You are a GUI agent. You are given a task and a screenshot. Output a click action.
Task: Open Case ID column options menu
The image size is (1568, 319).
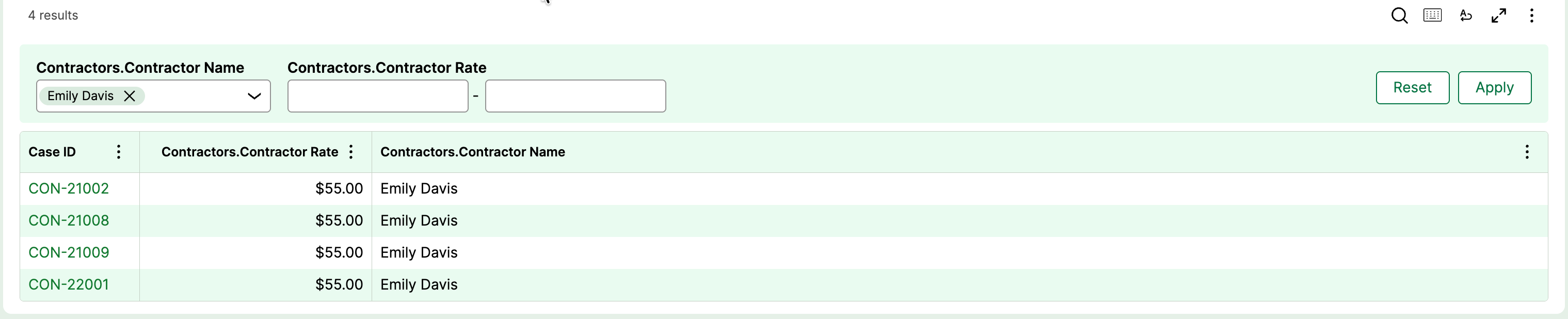[x=119, y=152]
